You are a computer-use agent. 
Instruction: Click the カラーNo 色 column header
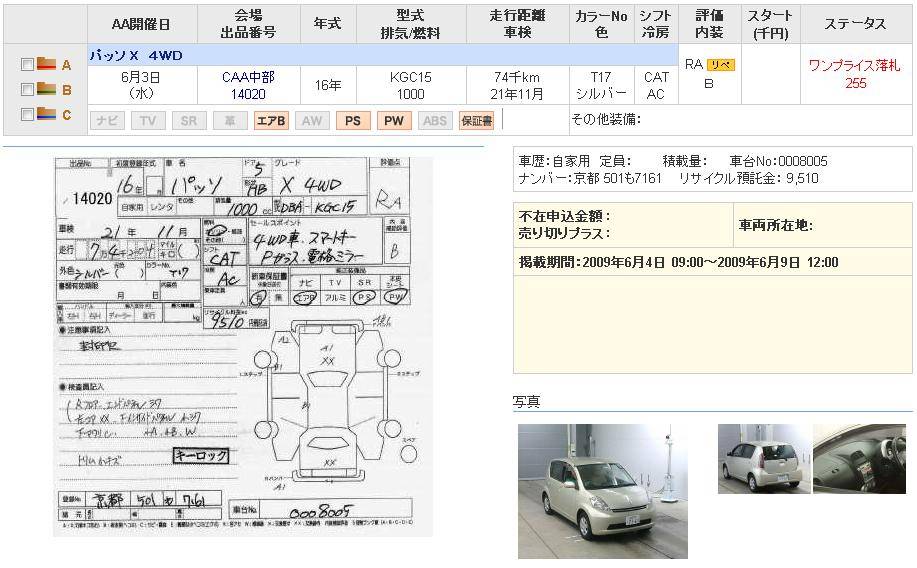[x=601, y=25]
